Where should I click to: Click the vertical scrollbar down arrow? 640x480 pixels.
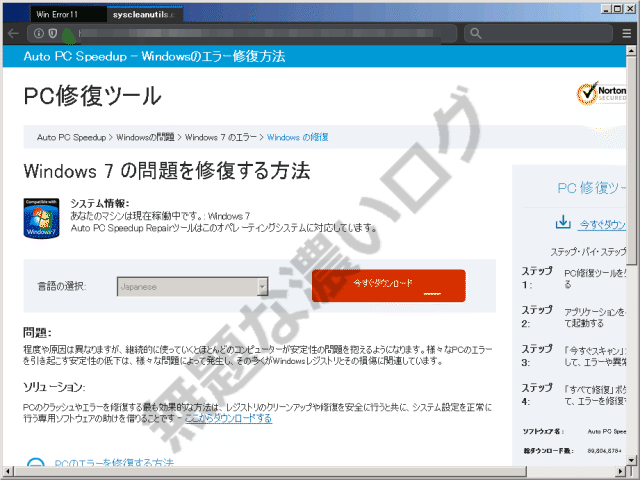[x=631, y=460]
